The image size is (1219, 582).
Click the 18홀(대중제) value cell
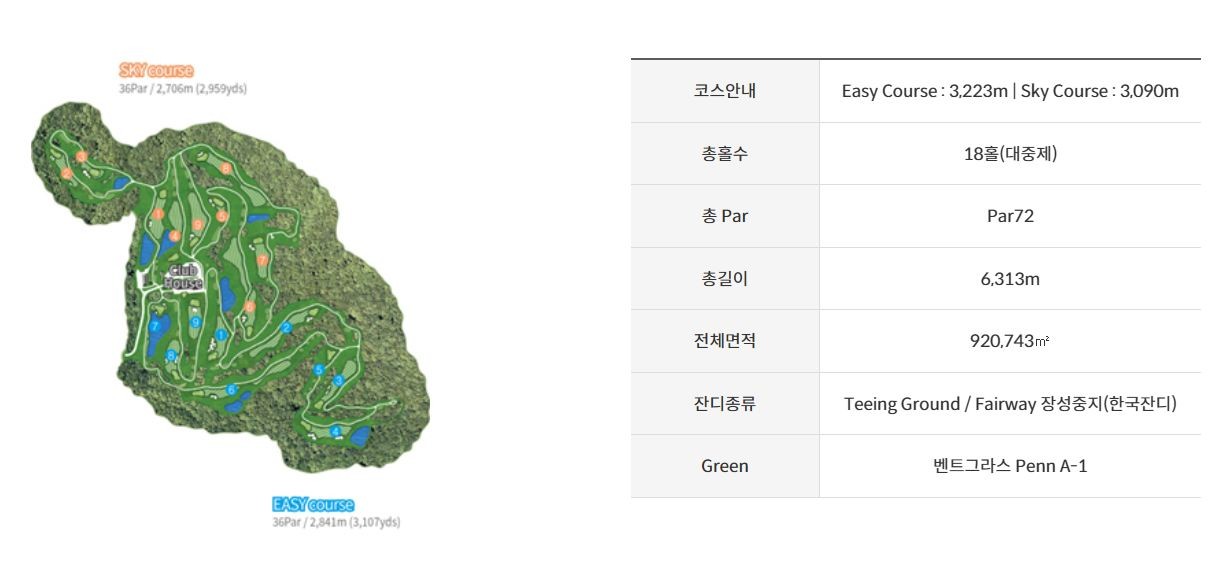tap(1010, 154)
